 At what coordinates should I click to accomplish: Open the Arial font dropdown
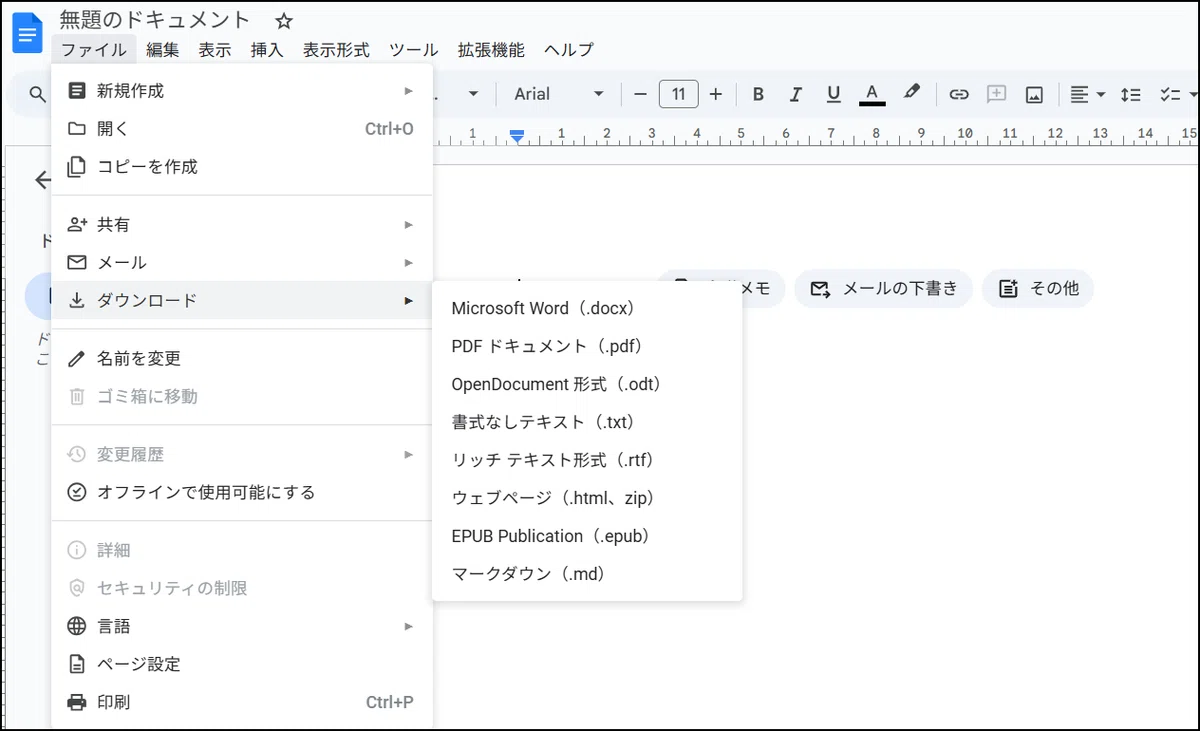click(x=559, y=94)
